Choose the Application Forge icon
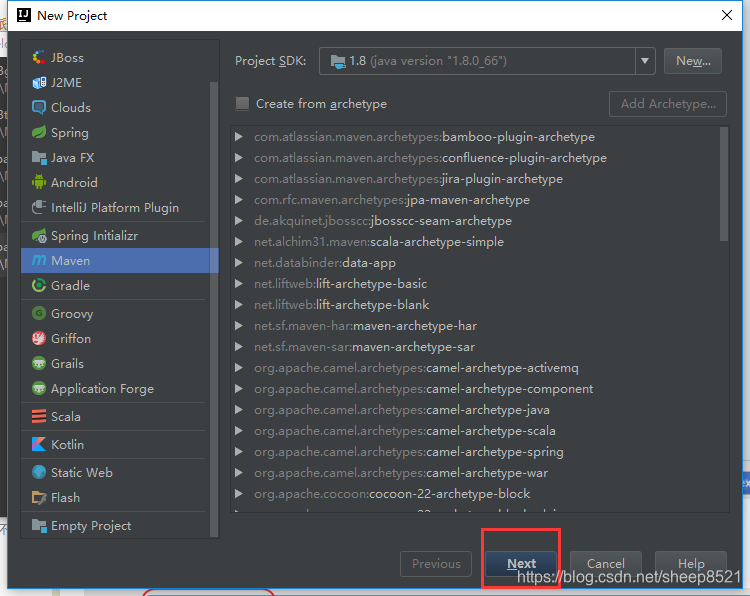Viewport: 750px width, 596px height. [x=39, y=388]
